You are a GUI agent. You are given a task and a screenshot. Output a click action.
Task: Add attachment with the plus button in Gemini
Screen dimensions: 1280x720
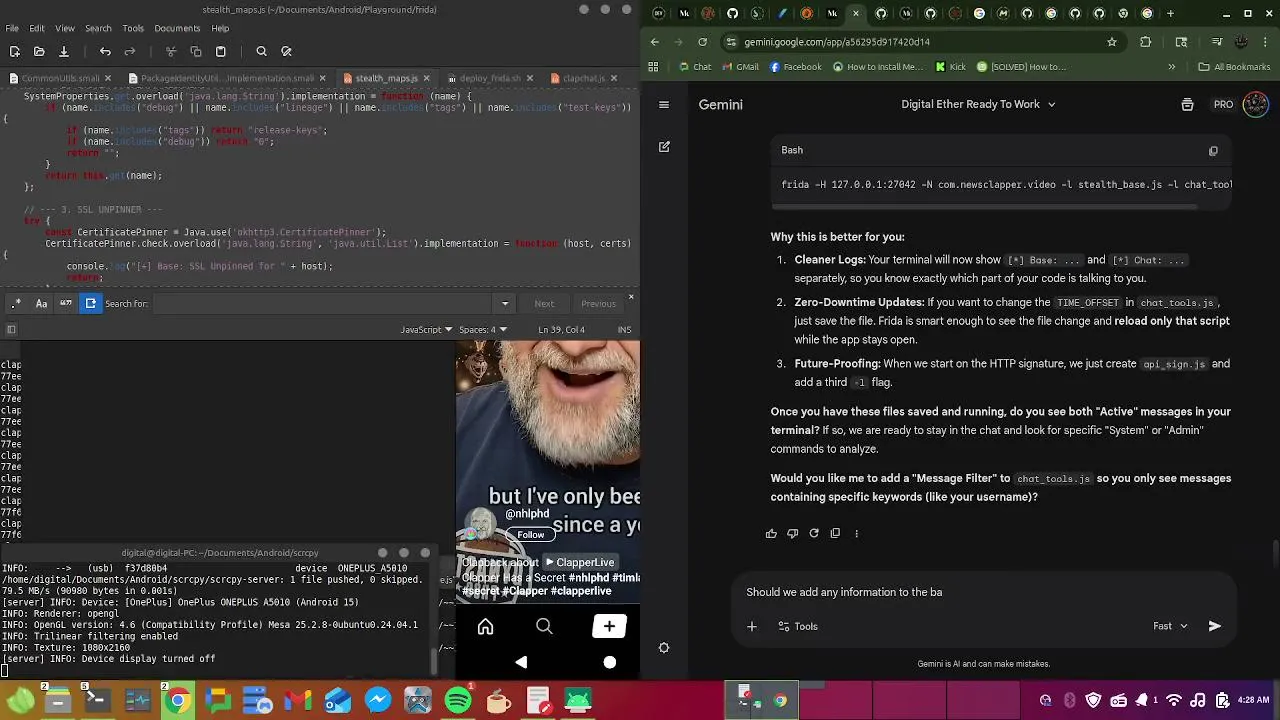[752, 626]
